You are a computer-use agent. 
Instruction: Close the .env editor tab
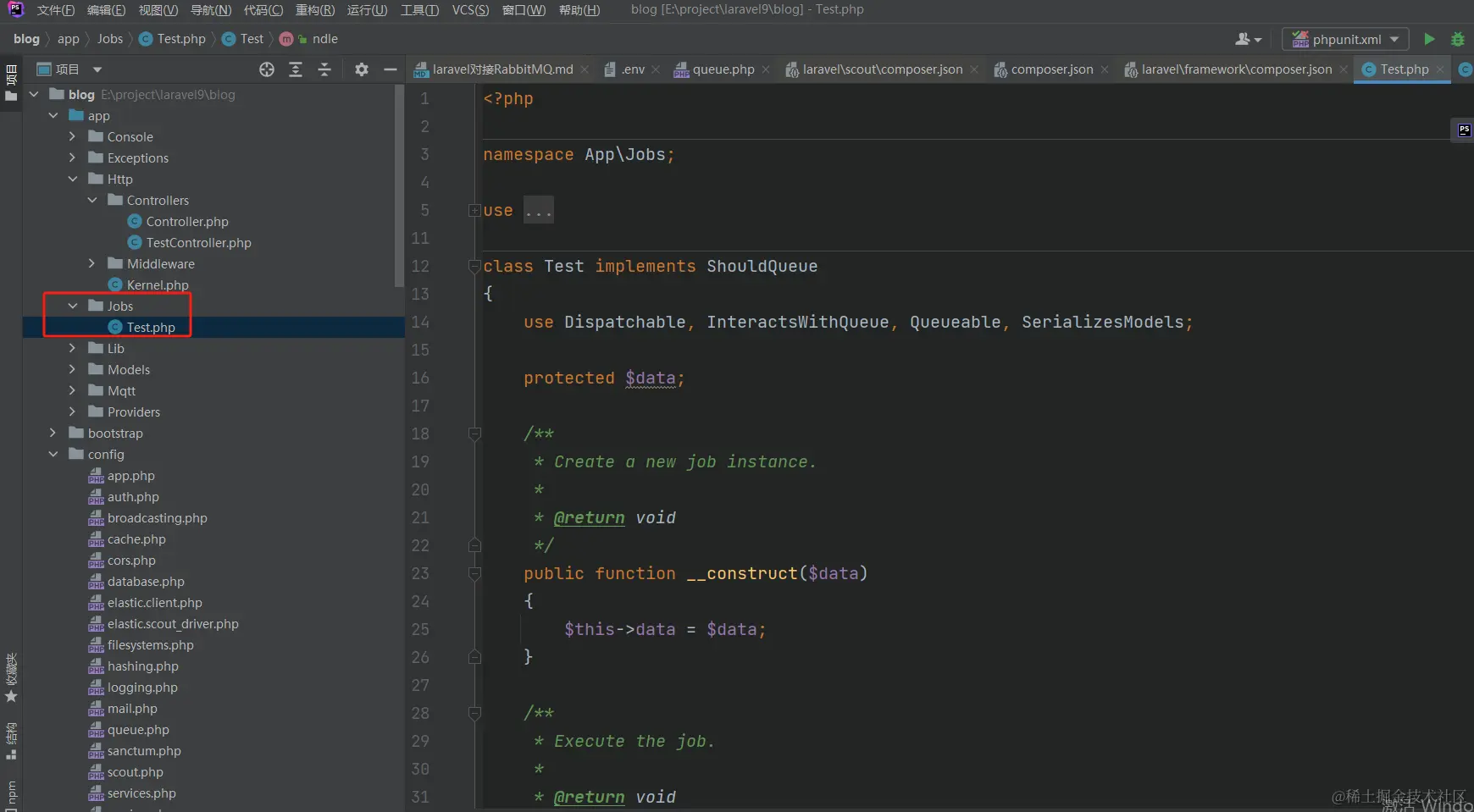pos(656,69)
